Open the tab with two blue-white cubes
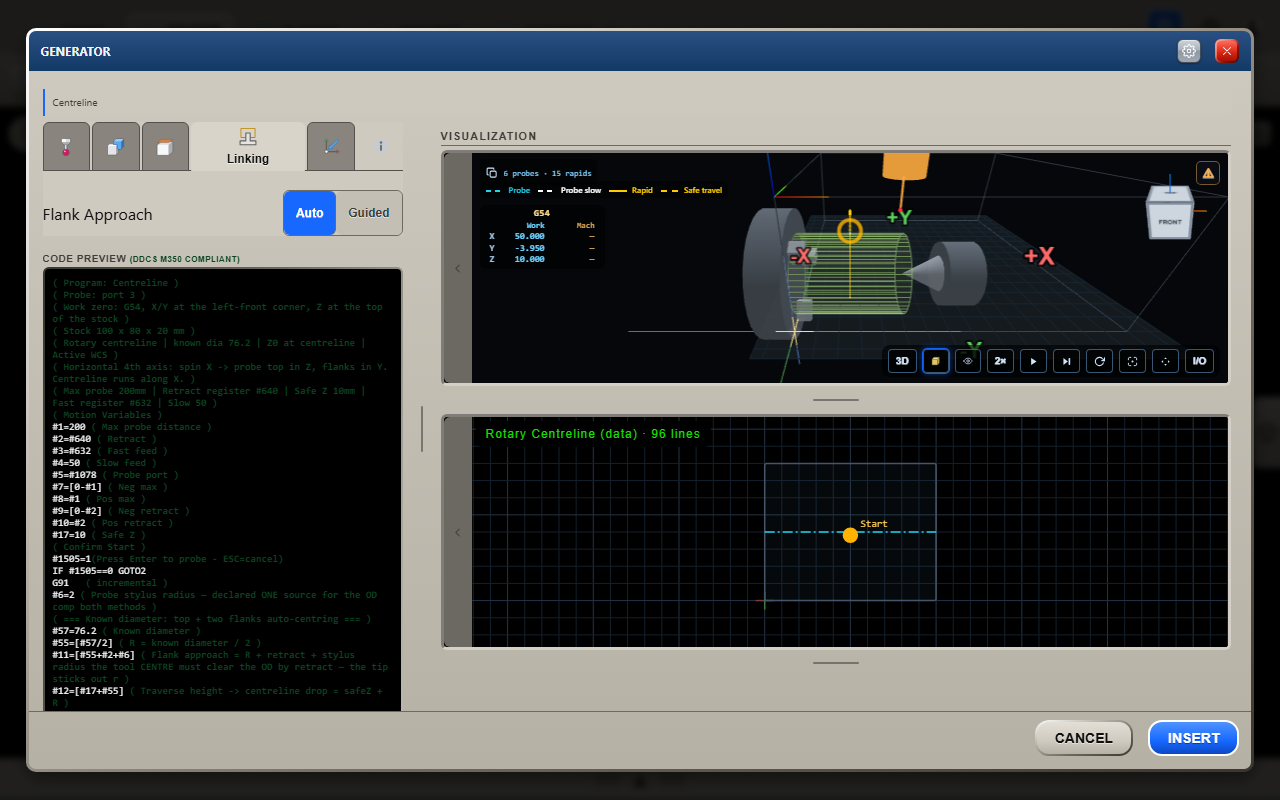This screenshot has width=1280, height=800. coord(116,146)
